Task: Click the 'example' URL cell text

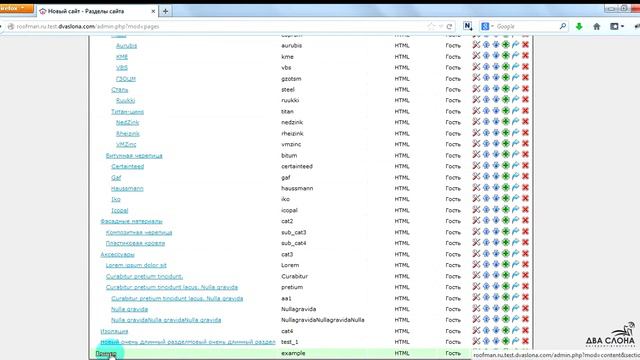Action: pyautogui.click(x=293, y=353)
